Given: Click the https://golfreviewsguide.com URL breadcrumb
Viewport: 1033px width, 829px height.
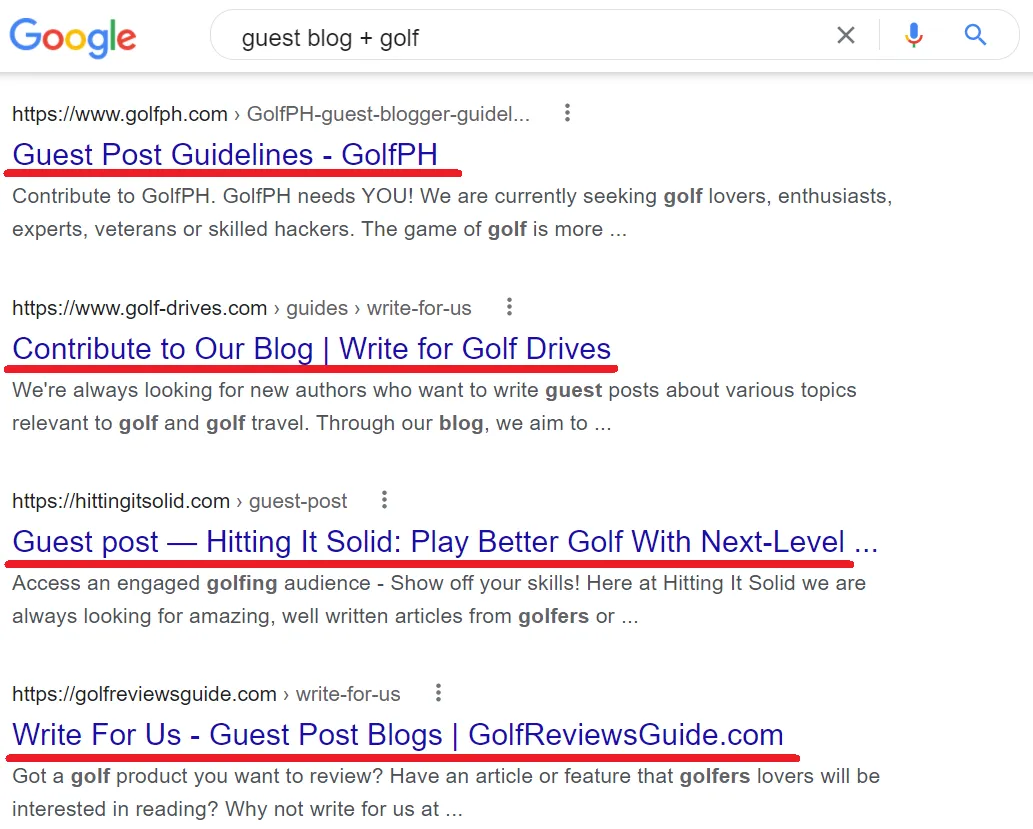Looking at the screenshot, I should [144, 694].
